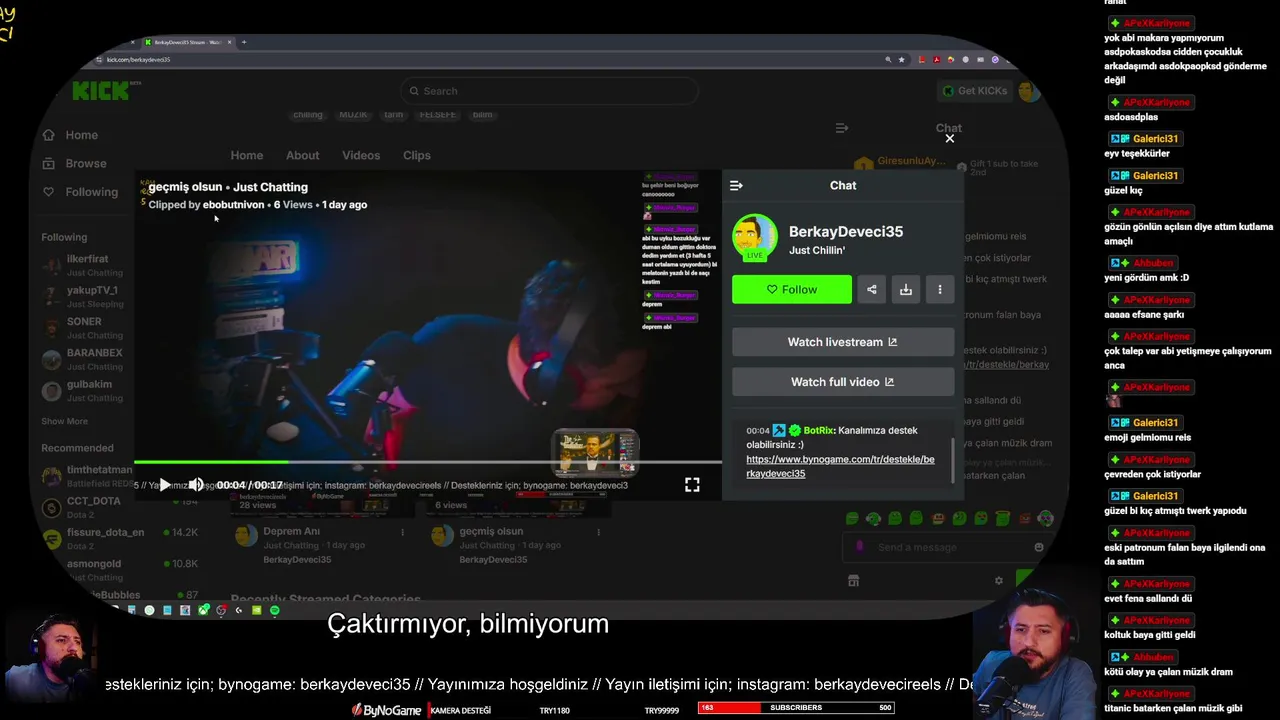Click Watch livestream button
The height and width of the screenshot is (720, 1280).
point(843,342)
